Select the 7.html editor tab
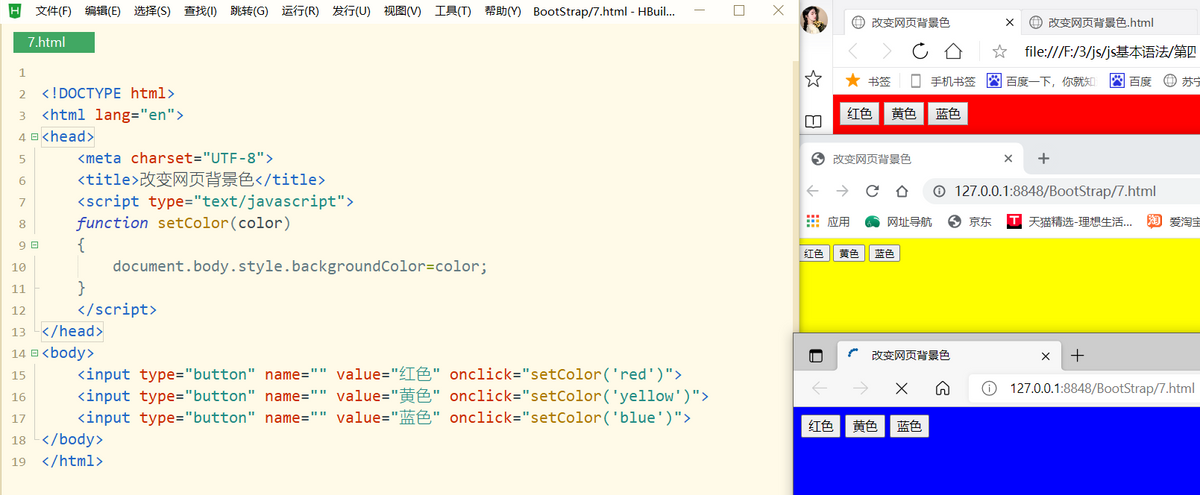Image resolution: width=1200 pixels, height=495 pixels. [53, 42]
